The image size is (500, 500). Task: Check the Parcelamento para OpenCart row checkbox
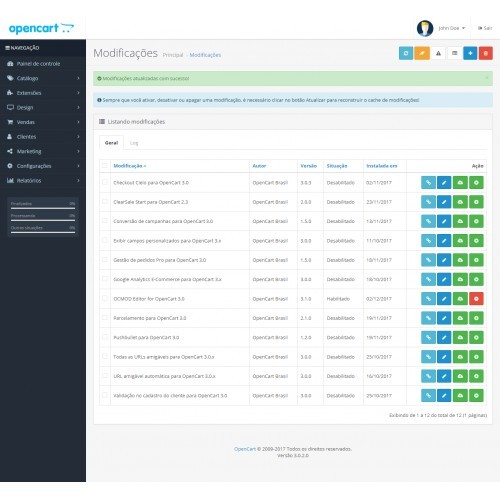pos(105,318)
